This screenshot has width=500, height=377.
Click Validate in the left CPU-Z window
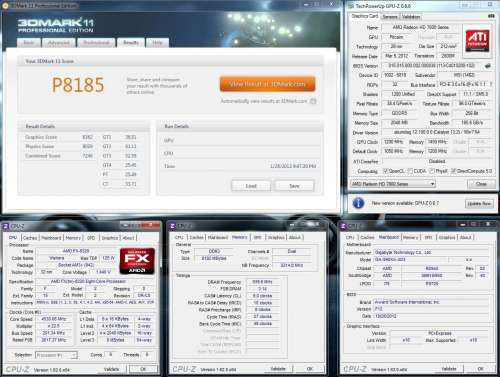click(x=111, y=369)
